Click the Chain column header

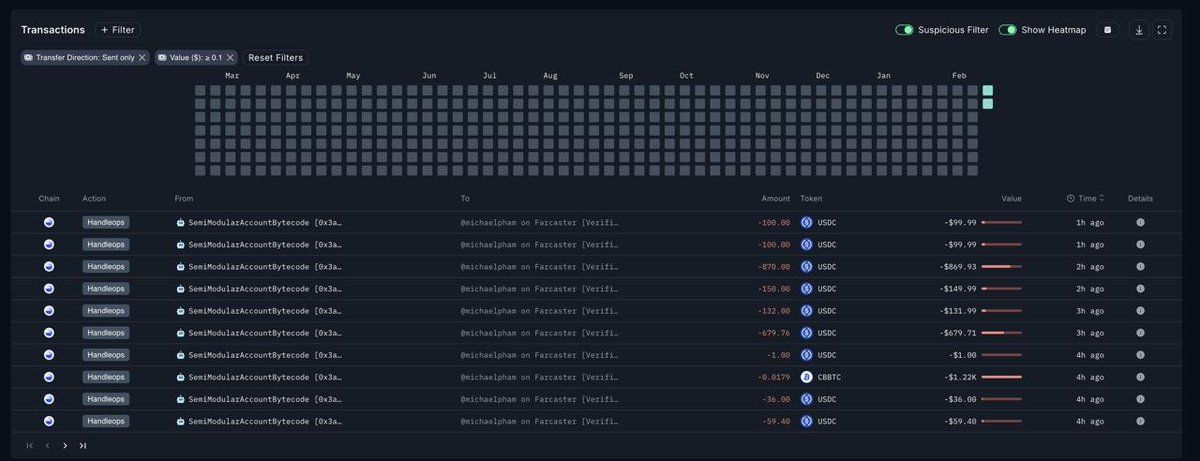click(49, 199)
